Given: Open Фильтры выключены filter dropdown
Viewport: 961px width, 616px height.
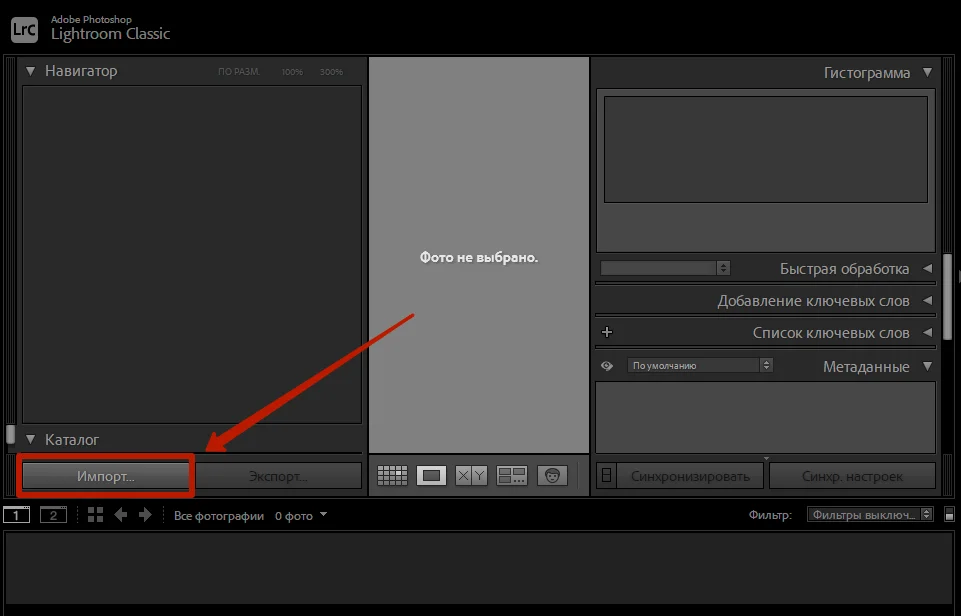Looking at the screenshot, I should [x=870, y=514].
